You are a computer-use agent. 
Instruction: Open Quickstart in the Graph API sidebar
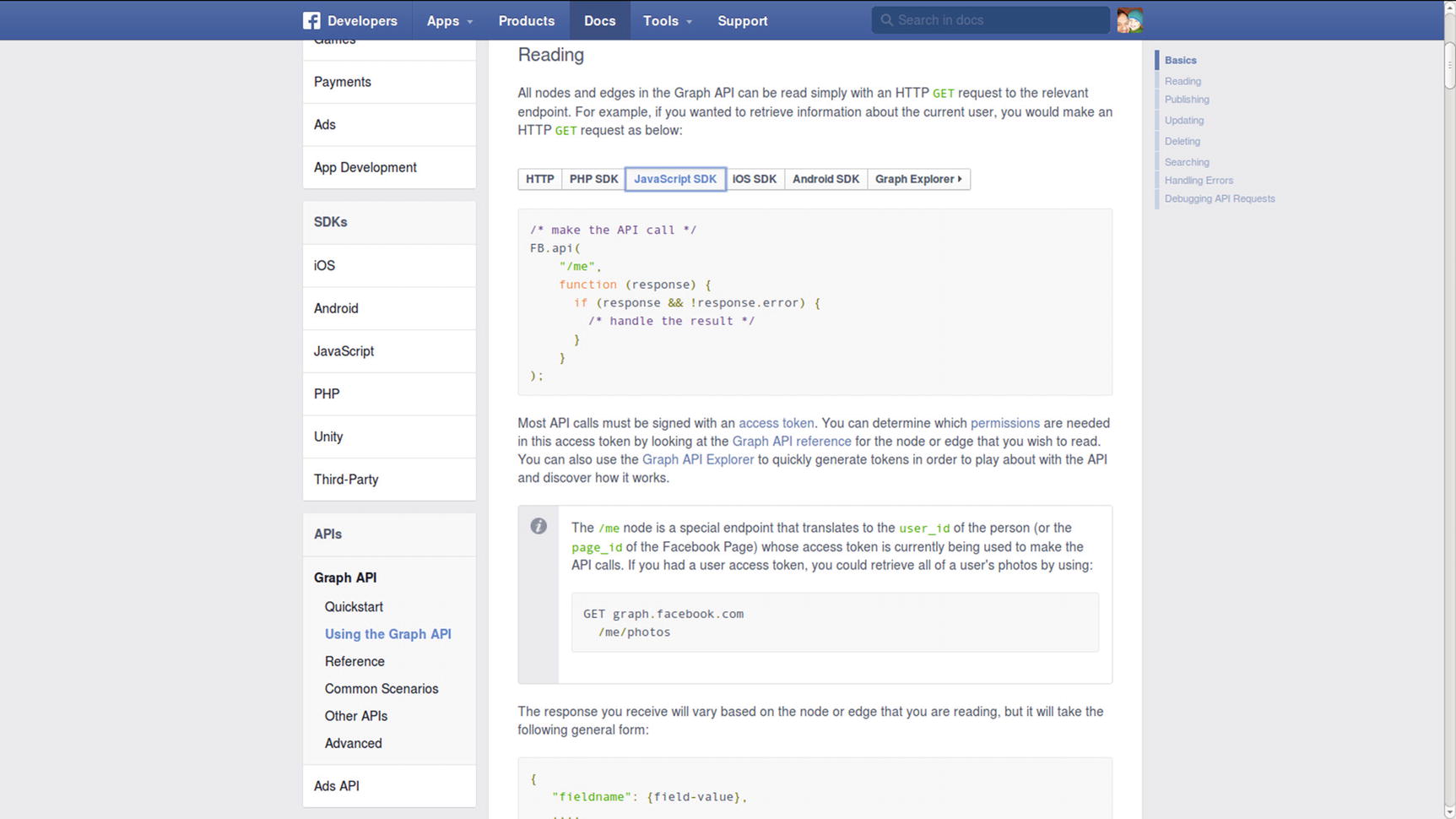click(x=354, y=607)
